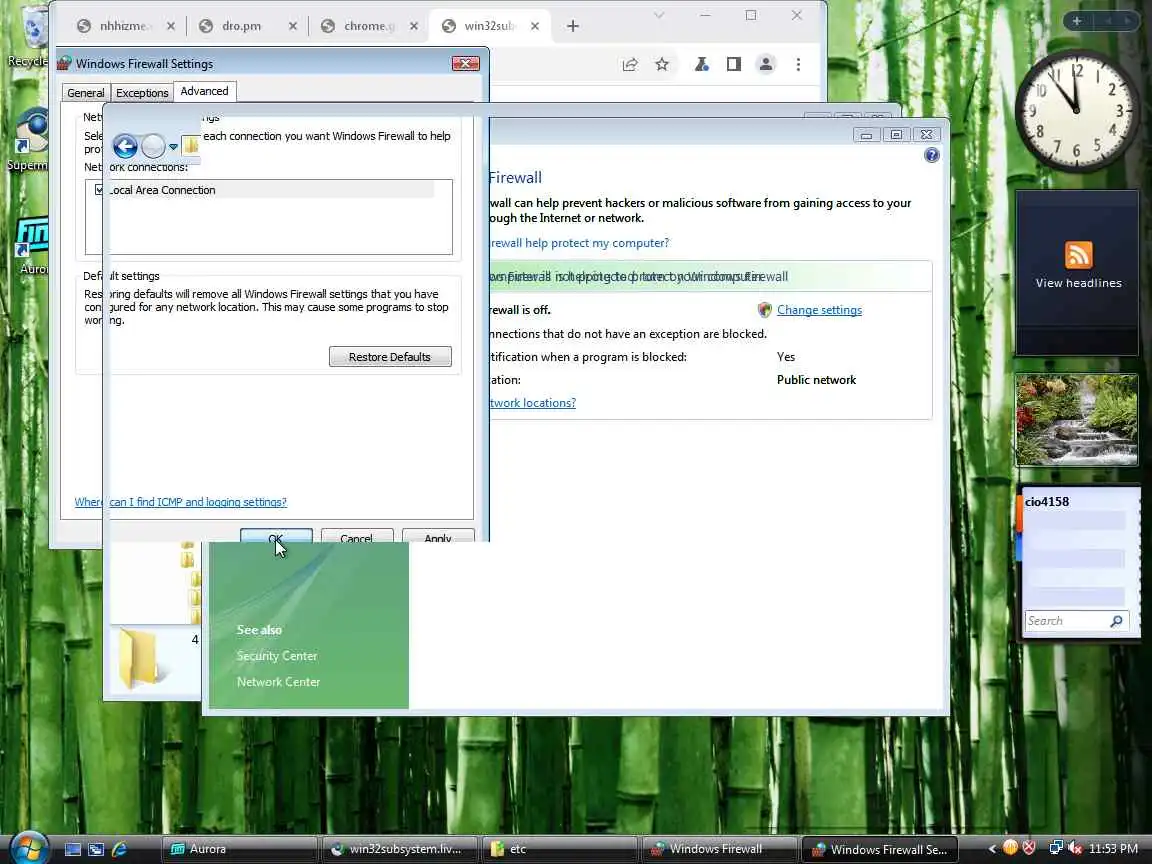Click the waterfall slideshow gadget picture
Image resolution: width=1152 pixels, height=864 pixels.
(x=1077, y=420)
